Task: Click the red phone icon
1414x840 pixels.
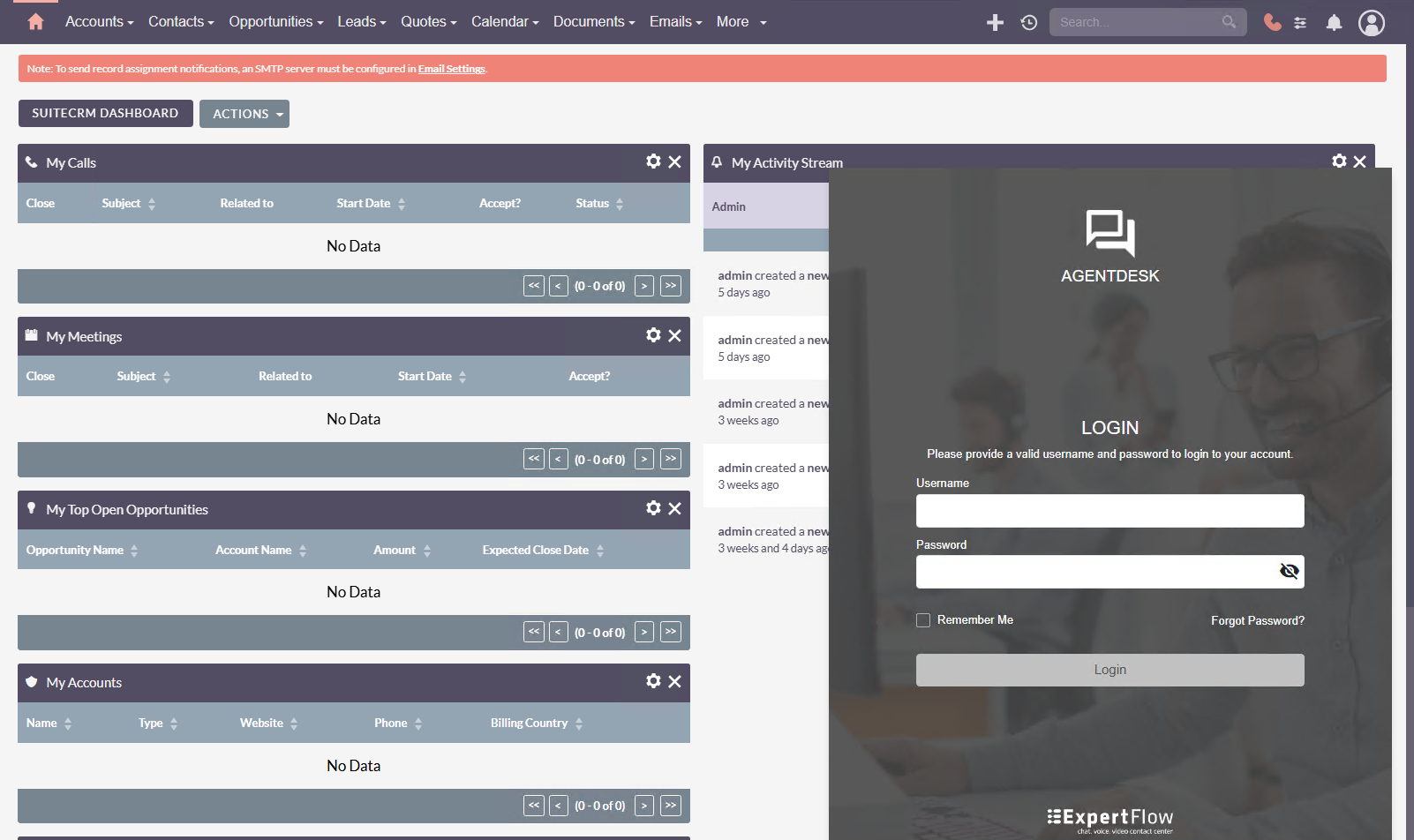Action: click(x=1271, y=23)
